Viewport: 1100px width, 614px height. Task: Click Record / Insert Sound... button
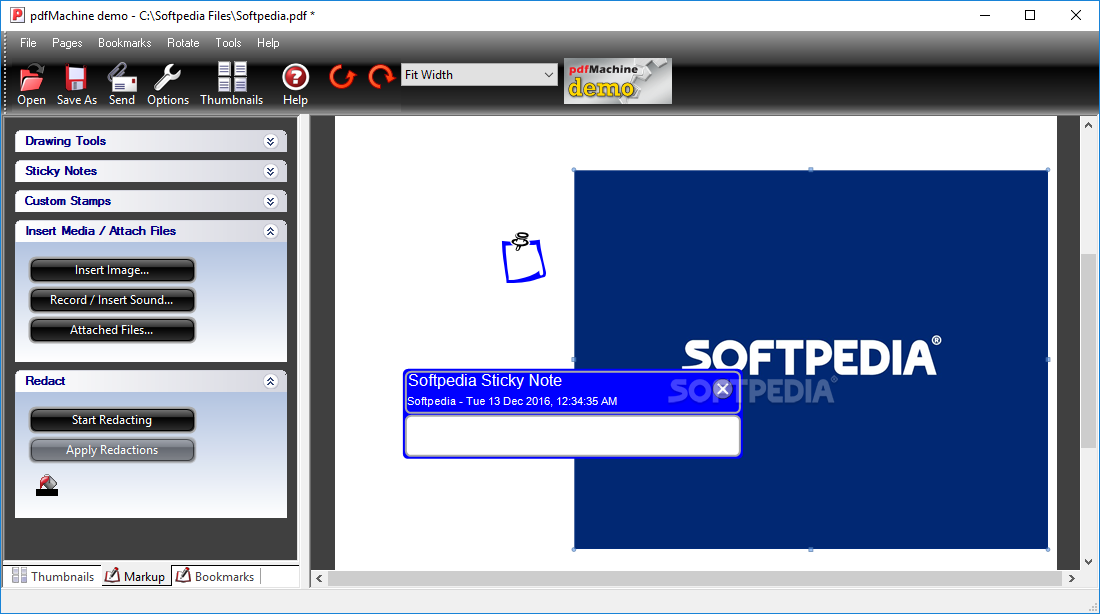[112, 300]
